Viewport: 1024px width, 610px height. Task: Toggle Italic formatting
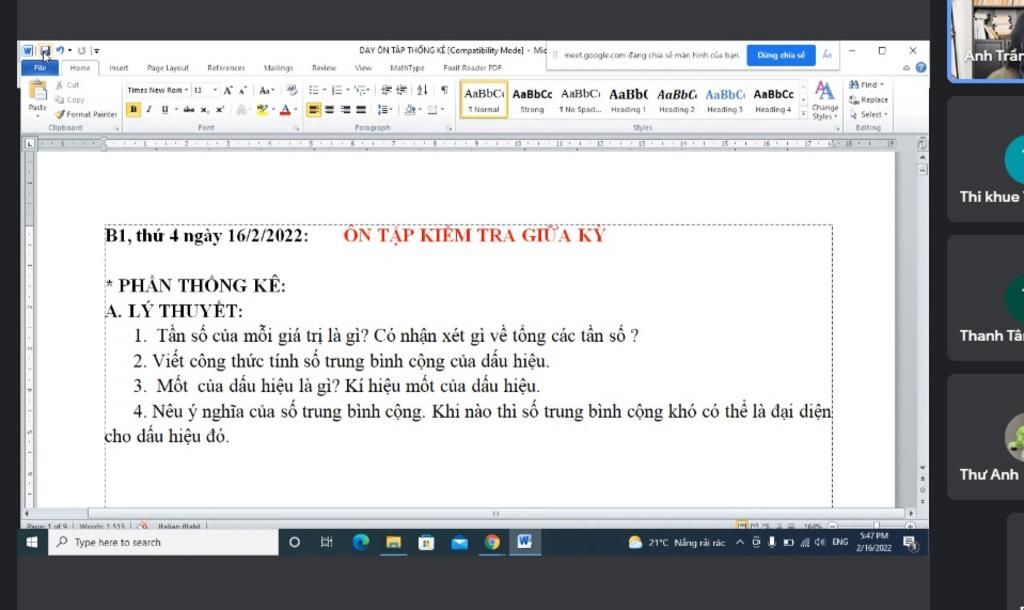[149, 110]
